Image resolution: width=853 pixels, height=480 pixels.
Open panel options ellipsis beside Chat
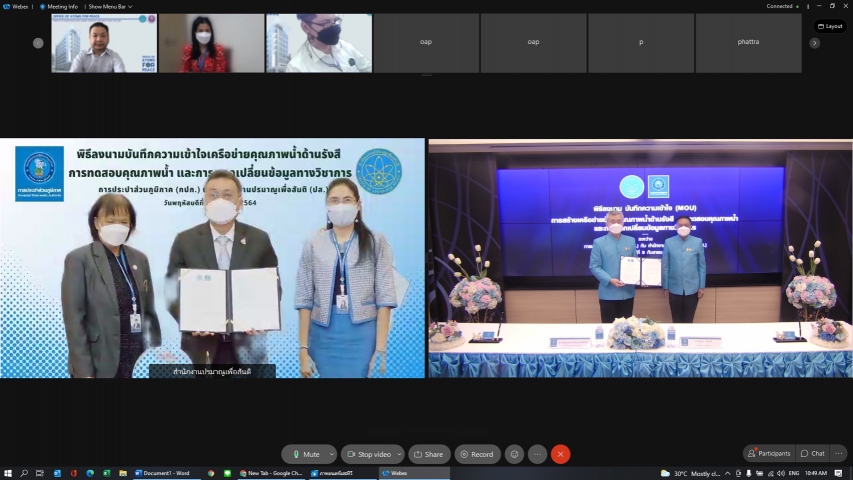click(x=838, y=453)
